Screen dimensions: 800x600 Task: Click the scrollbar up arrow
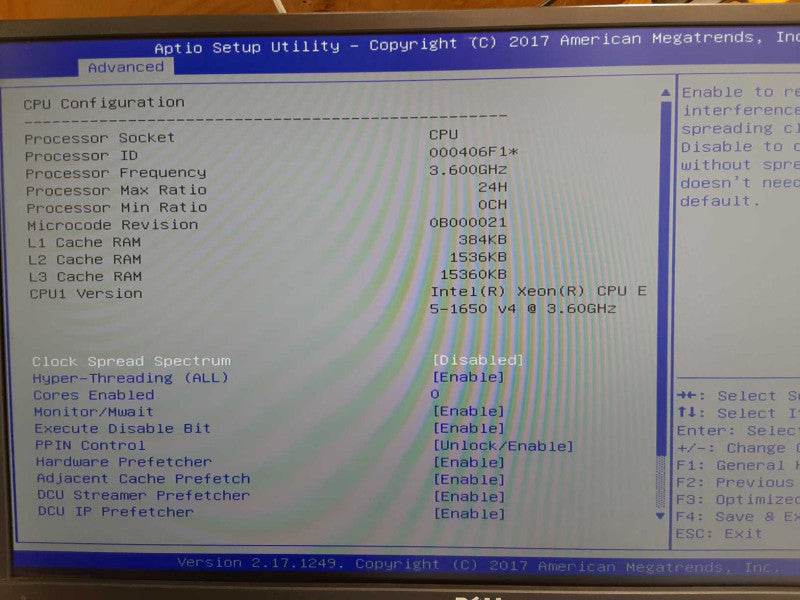click(x=665, y=92)
